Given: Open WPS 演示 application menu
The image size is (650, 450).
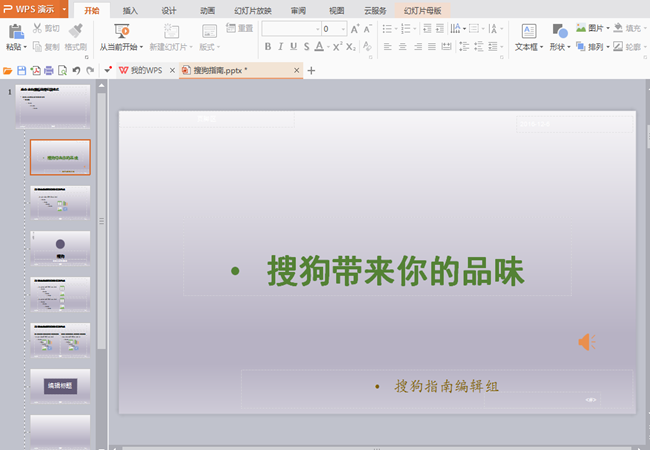Looking at the screenshot, I should pyautogui.click(x=34, y=9).
